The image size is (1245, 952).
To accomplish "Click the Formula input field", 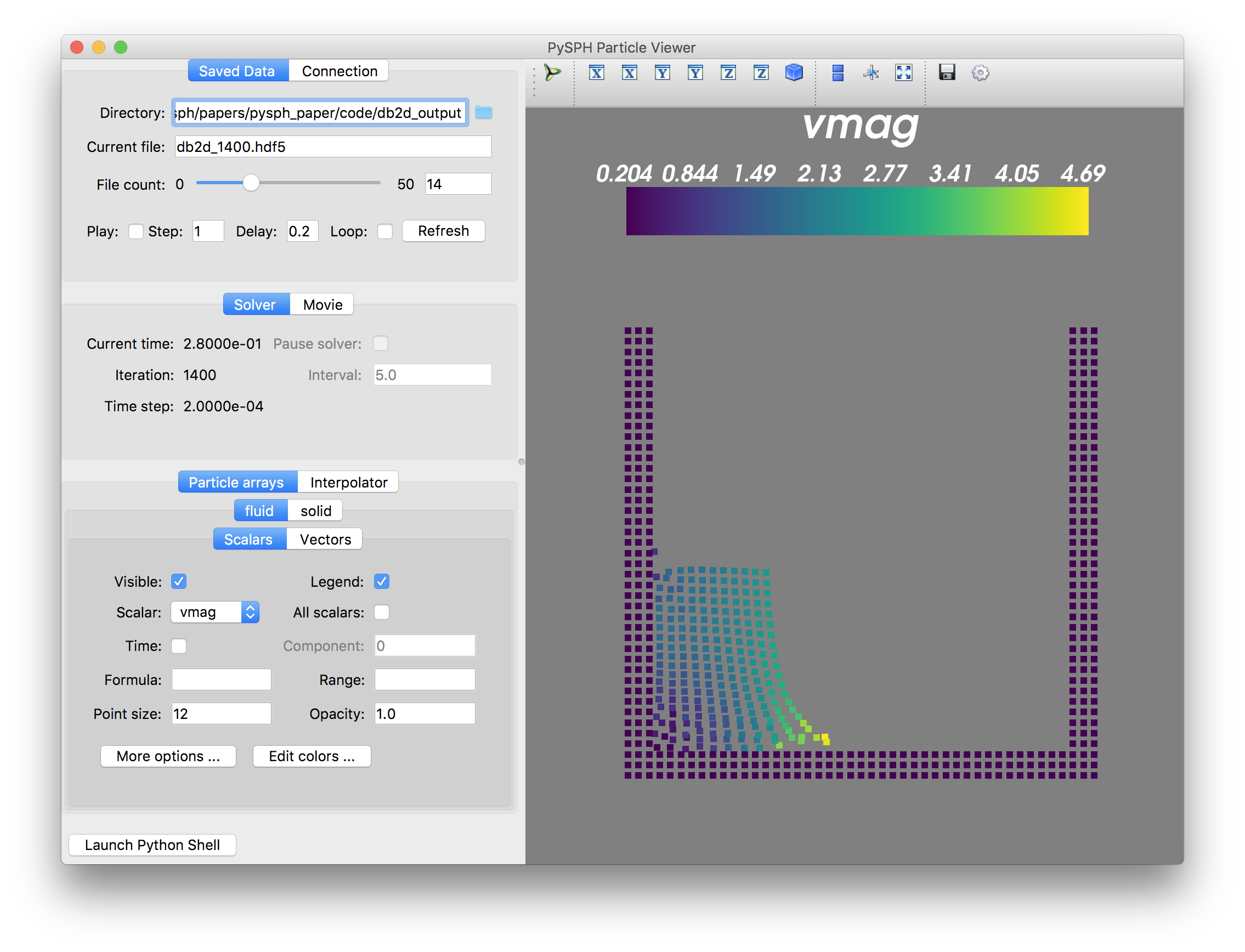I will [x=222, y=679].
